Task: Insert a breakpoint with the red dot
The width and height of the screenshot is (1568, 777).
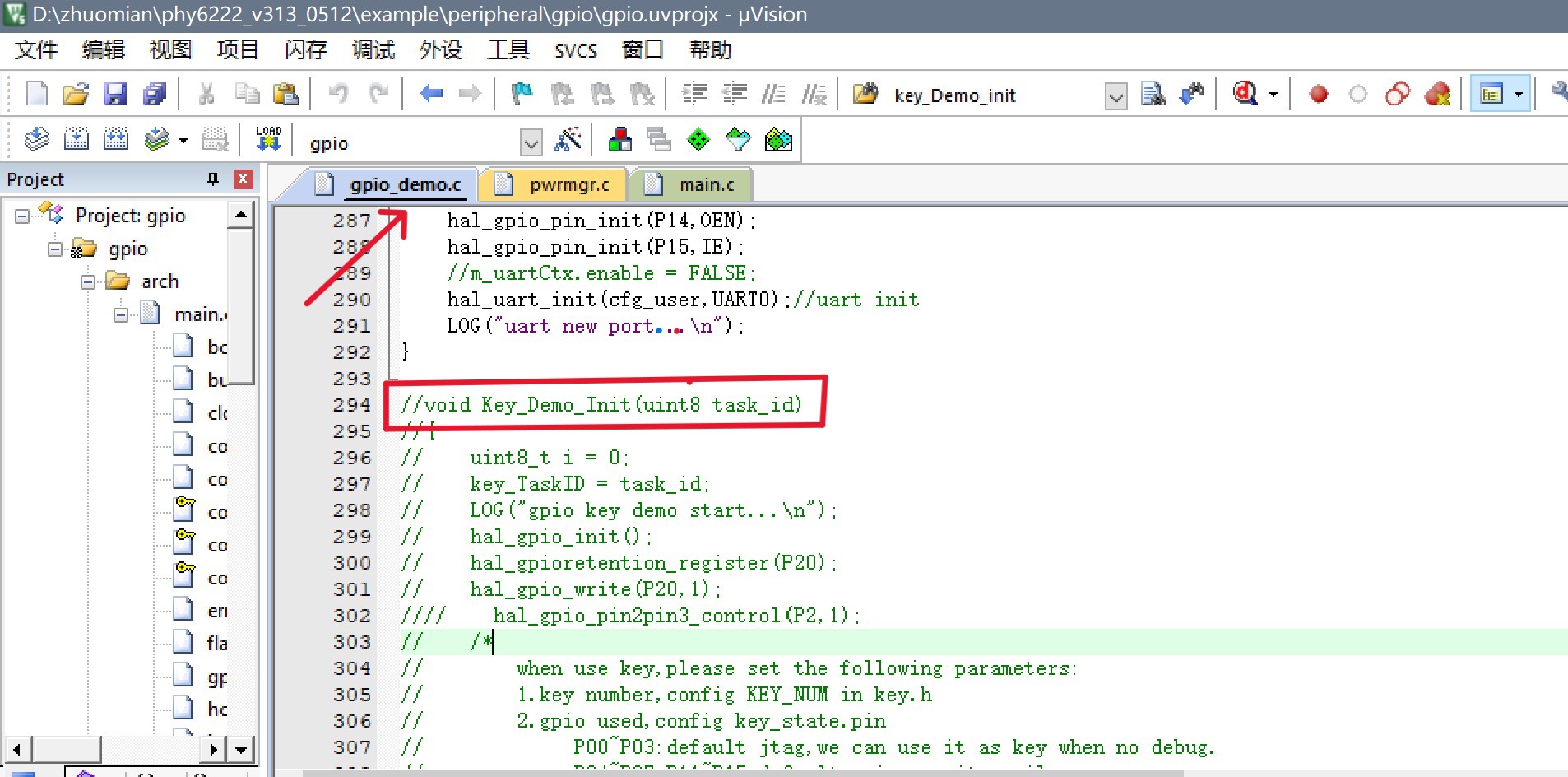Action: point(1319,95)
